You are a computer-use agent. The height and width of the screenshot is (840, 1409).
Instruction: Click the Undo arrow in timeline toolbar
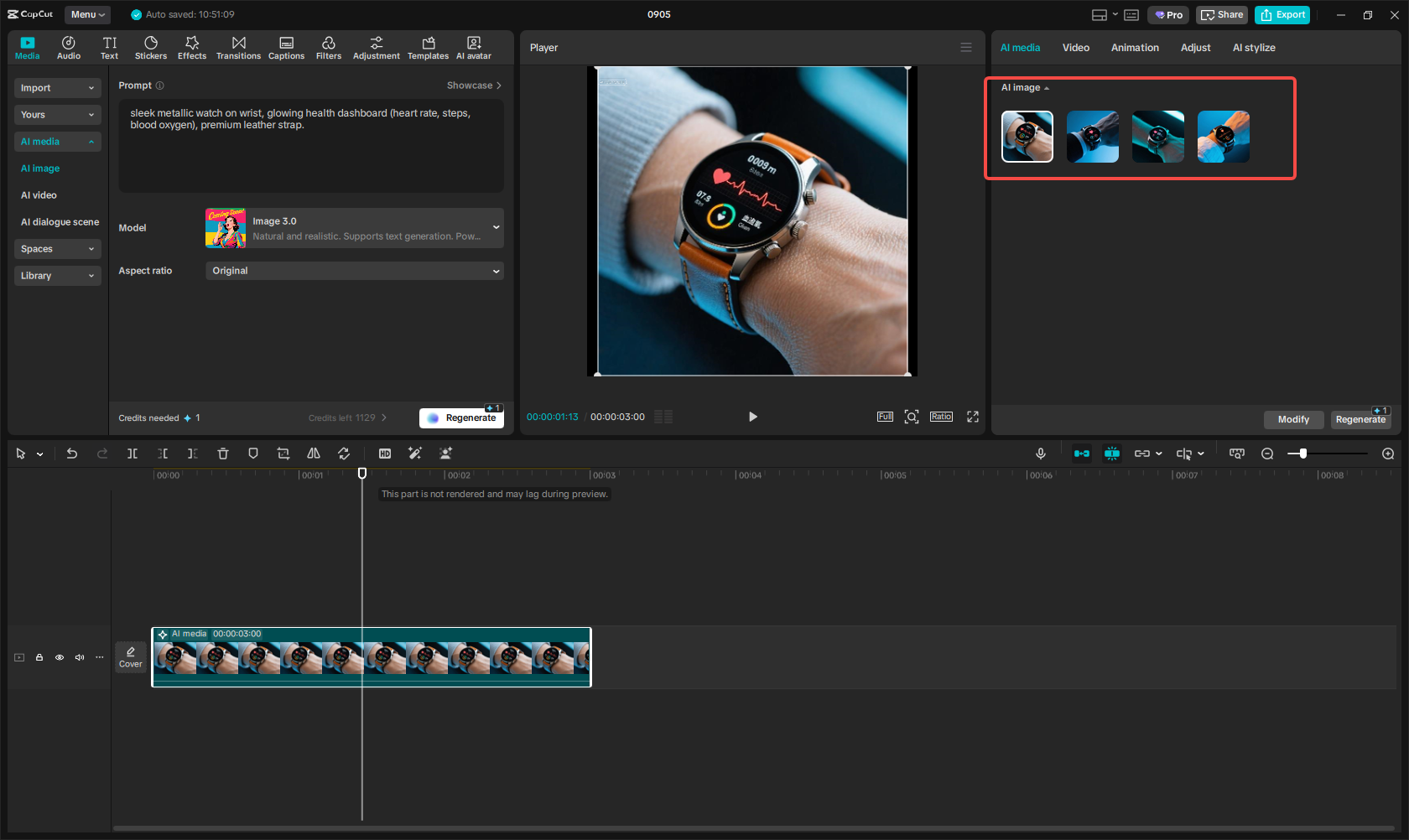pyautogui.click(x=72, y=454)
